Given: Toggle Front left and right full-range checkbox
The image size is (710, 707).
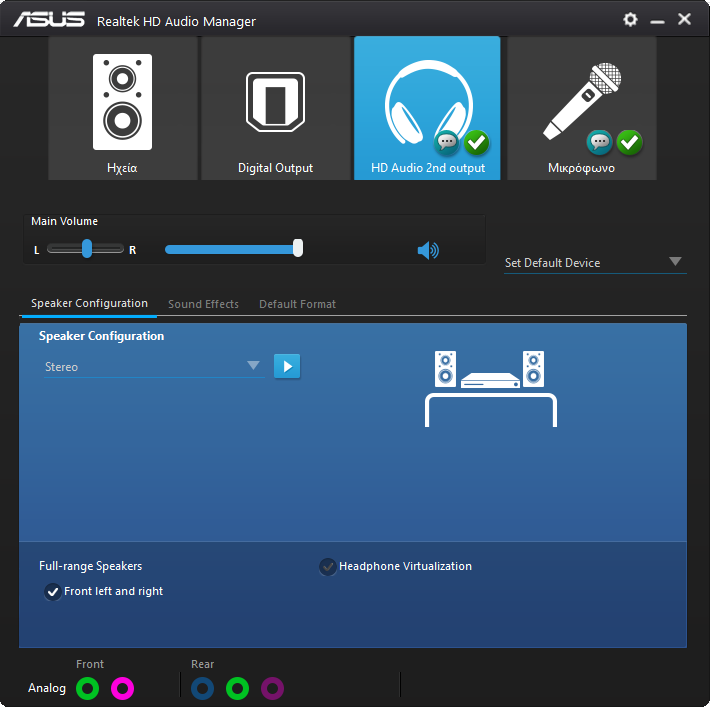Looking at the screenshot, I should (x=53, y=592).
